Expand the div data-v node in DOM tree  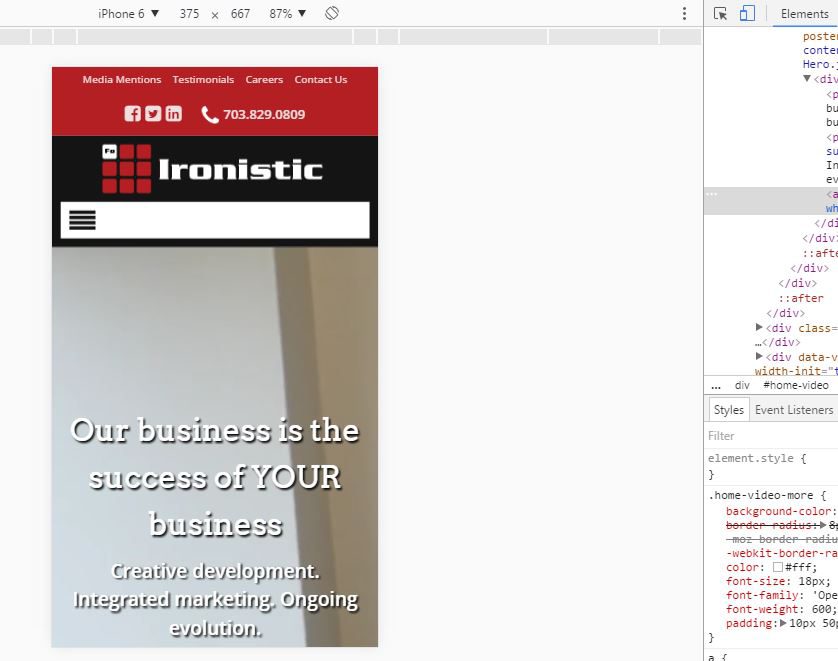pos(759,356)
